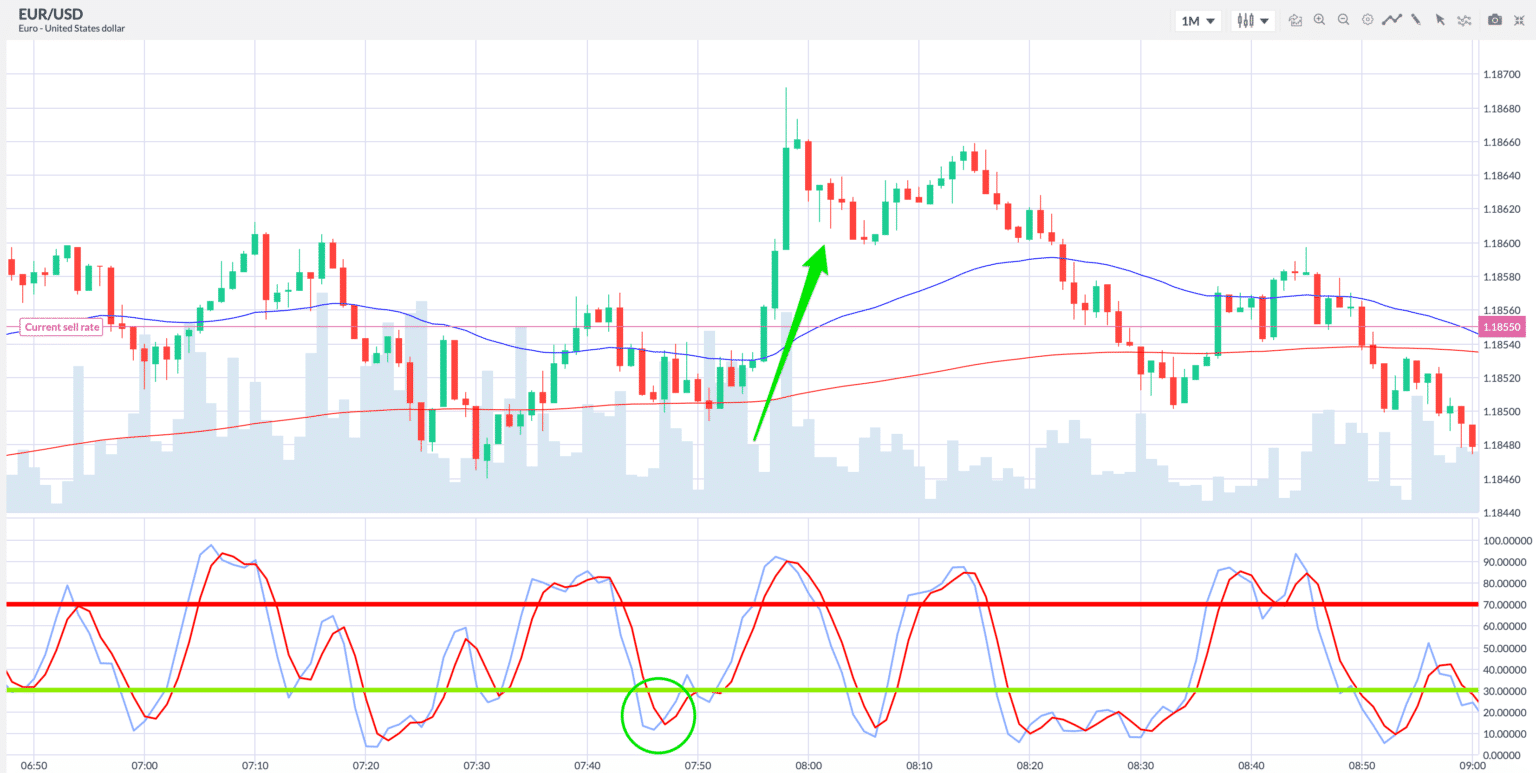This screenshot has height=773, width=1536.
Task: Open chart zoom in tool
Action: click(x=1319, y=19)
